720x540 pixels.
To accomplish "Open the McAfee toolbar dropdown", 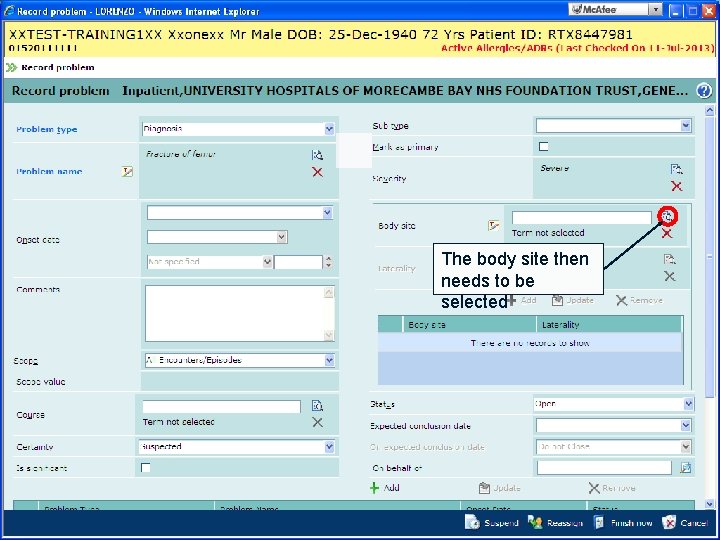I will tap(656, 9).
